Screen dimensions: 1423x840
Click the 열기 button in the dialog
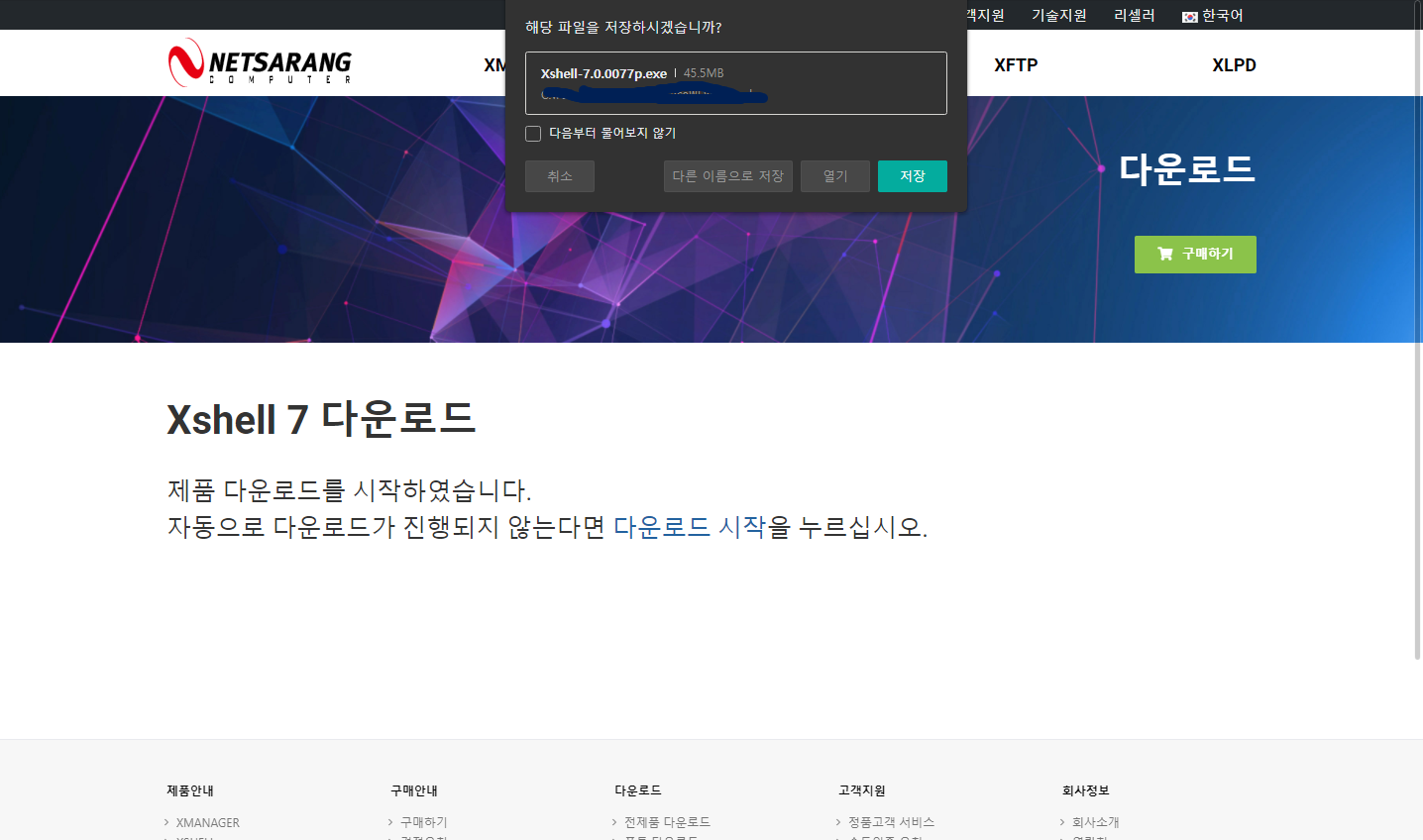[x=835, y=176]
